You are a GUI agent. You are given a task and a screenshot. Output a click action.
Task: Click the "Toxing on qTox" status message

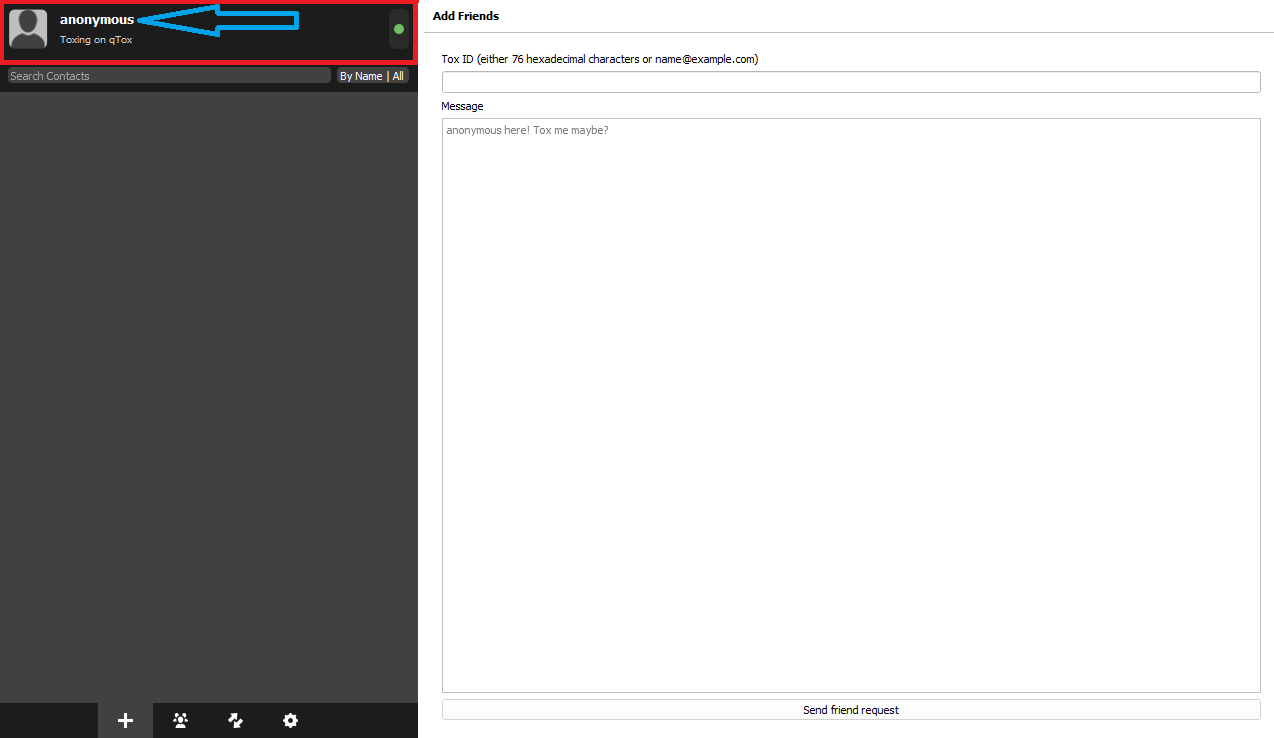pyautogui.click(x=96, y=40)
